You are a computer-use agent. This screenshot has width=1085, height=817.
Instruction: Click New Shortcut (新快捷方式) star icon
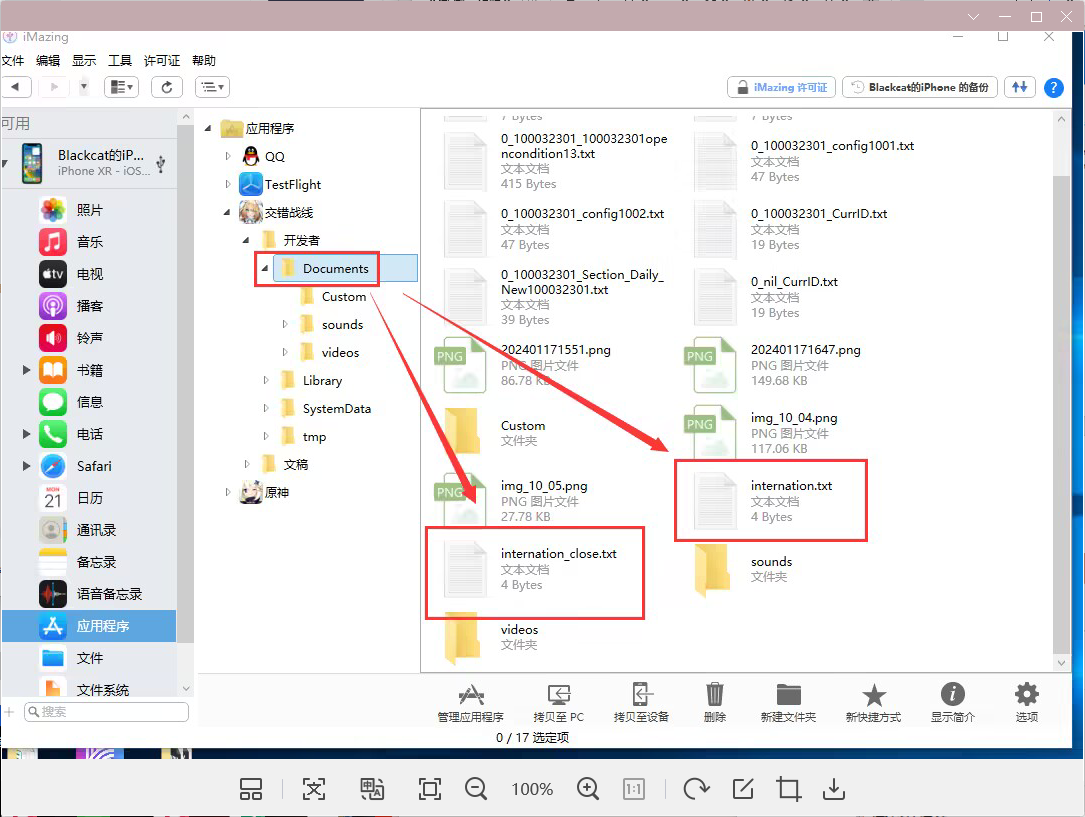[x=873, y=695]
